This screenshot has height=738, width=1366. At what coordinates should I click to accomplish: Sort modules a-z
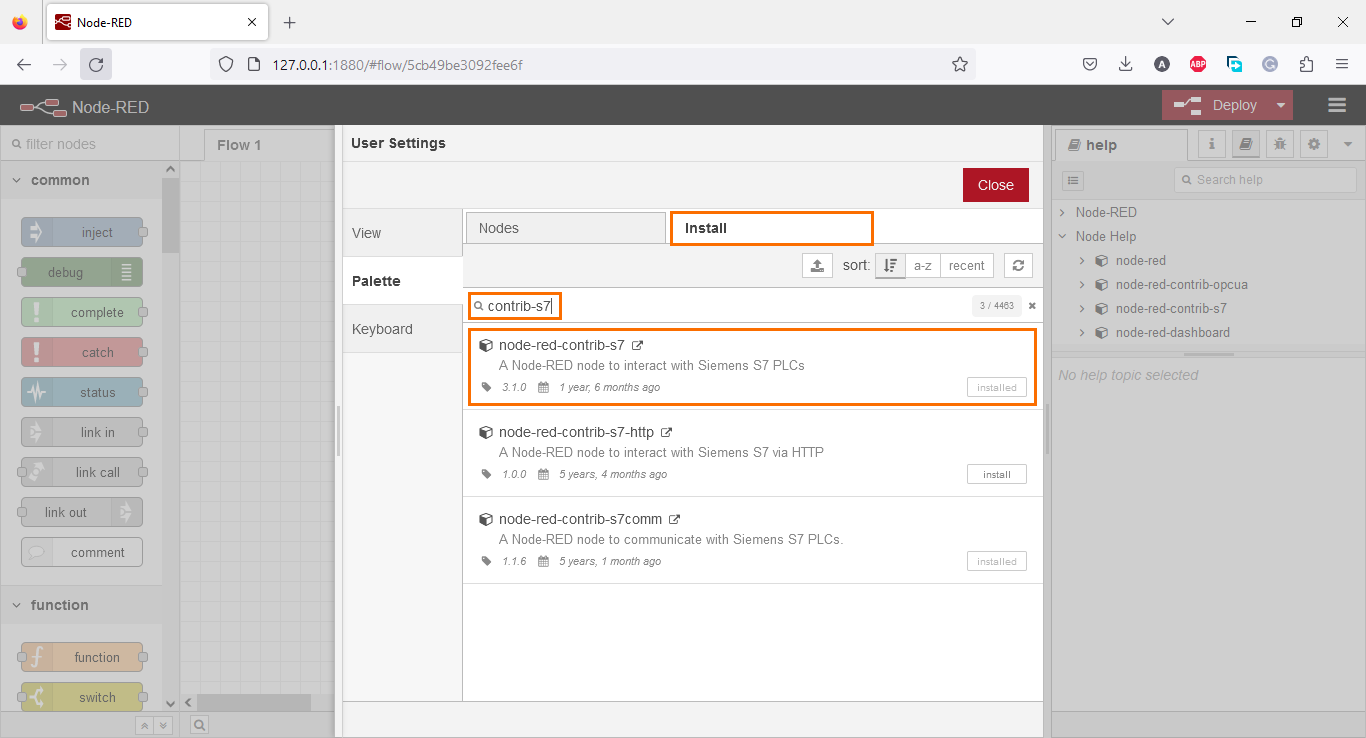922,265
